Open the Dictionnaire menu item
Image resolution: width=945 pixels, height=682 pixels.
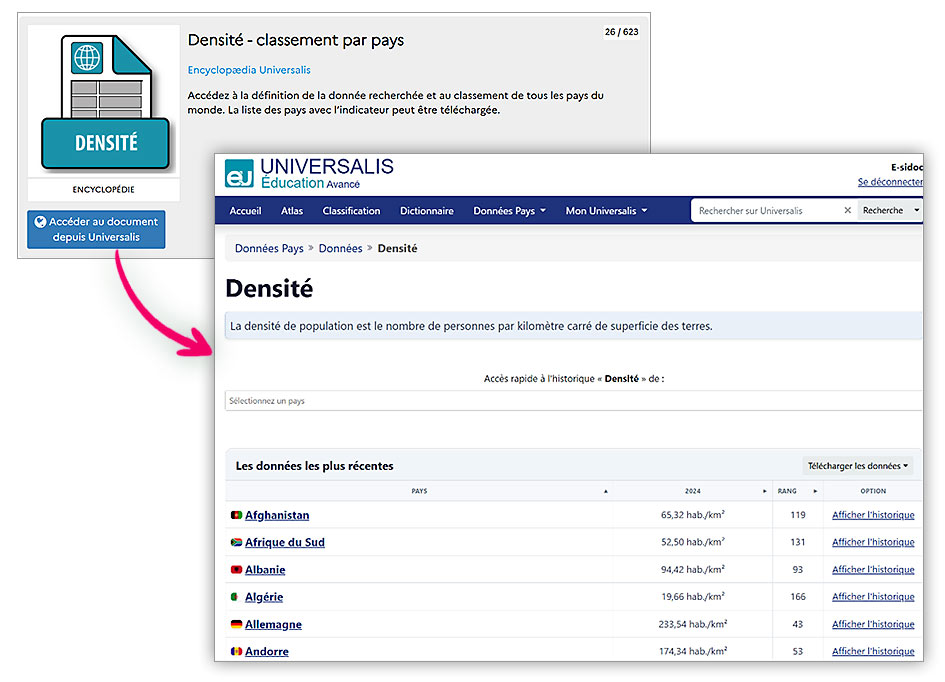(x=427, y=211)
